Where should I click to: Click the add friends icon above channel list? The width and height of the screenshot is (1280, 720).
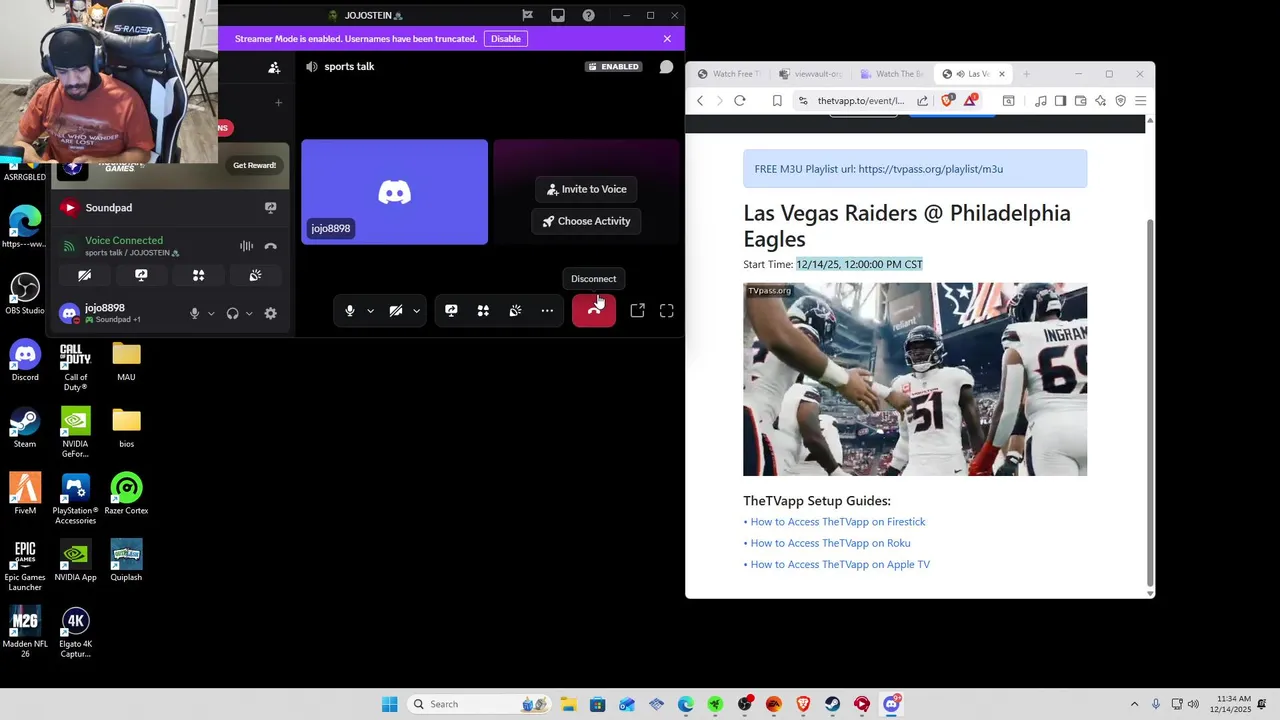click(274, 68)
